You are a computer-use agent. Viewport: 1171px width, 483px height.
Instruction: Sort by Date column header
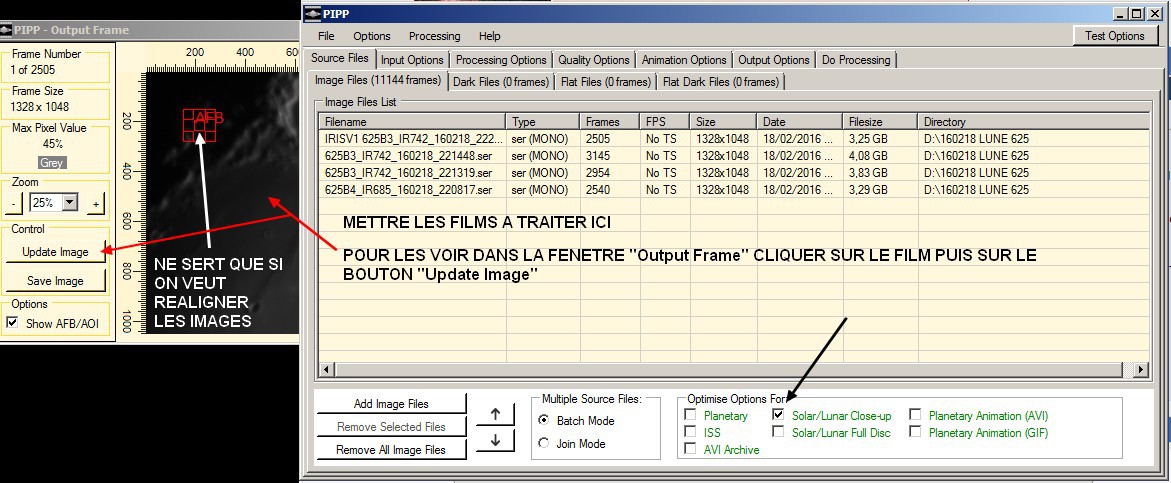[800, 122]
